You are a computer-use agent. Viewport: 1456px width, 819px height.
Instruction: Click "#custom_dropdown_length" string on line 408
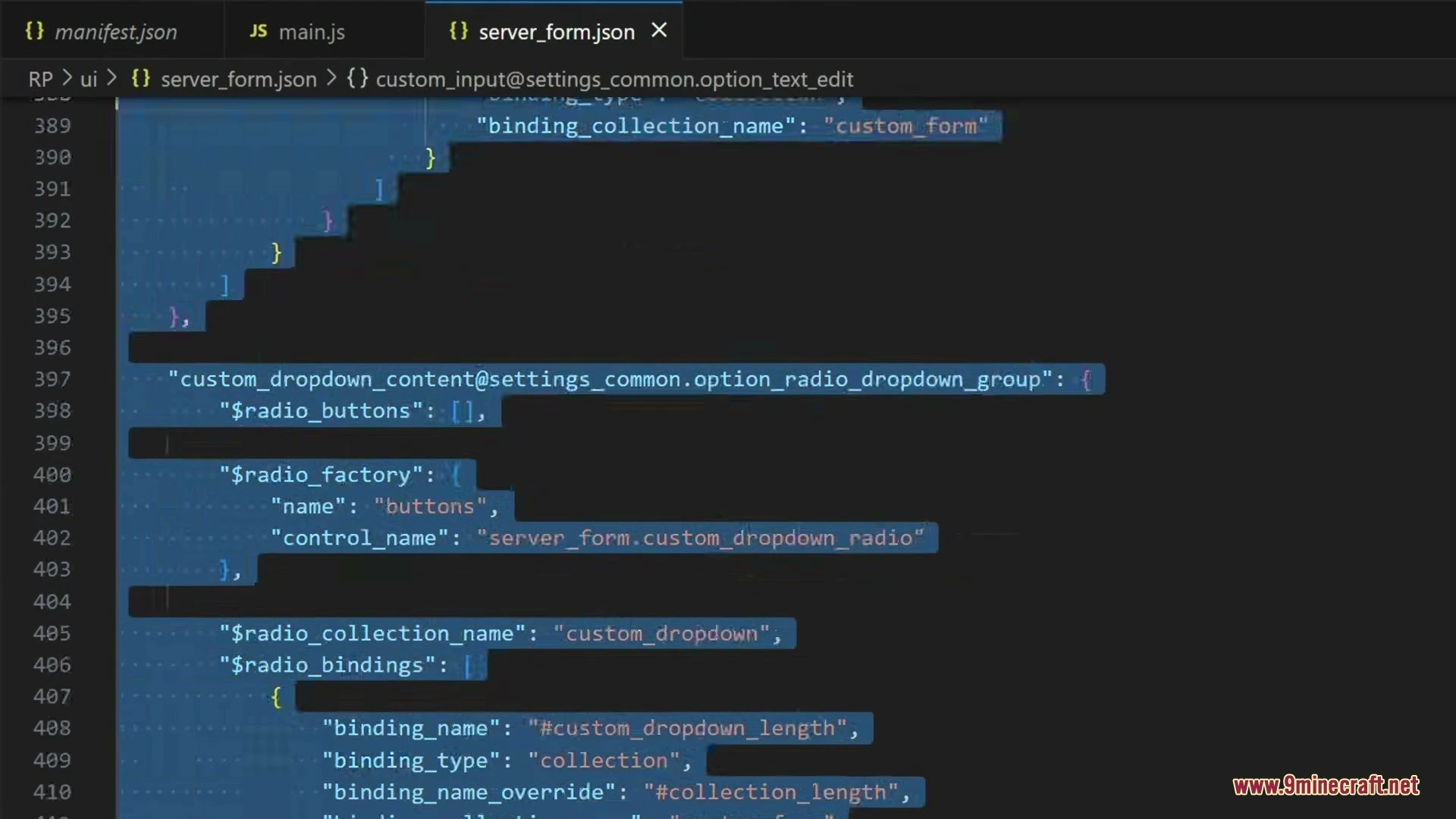point(687,729)
